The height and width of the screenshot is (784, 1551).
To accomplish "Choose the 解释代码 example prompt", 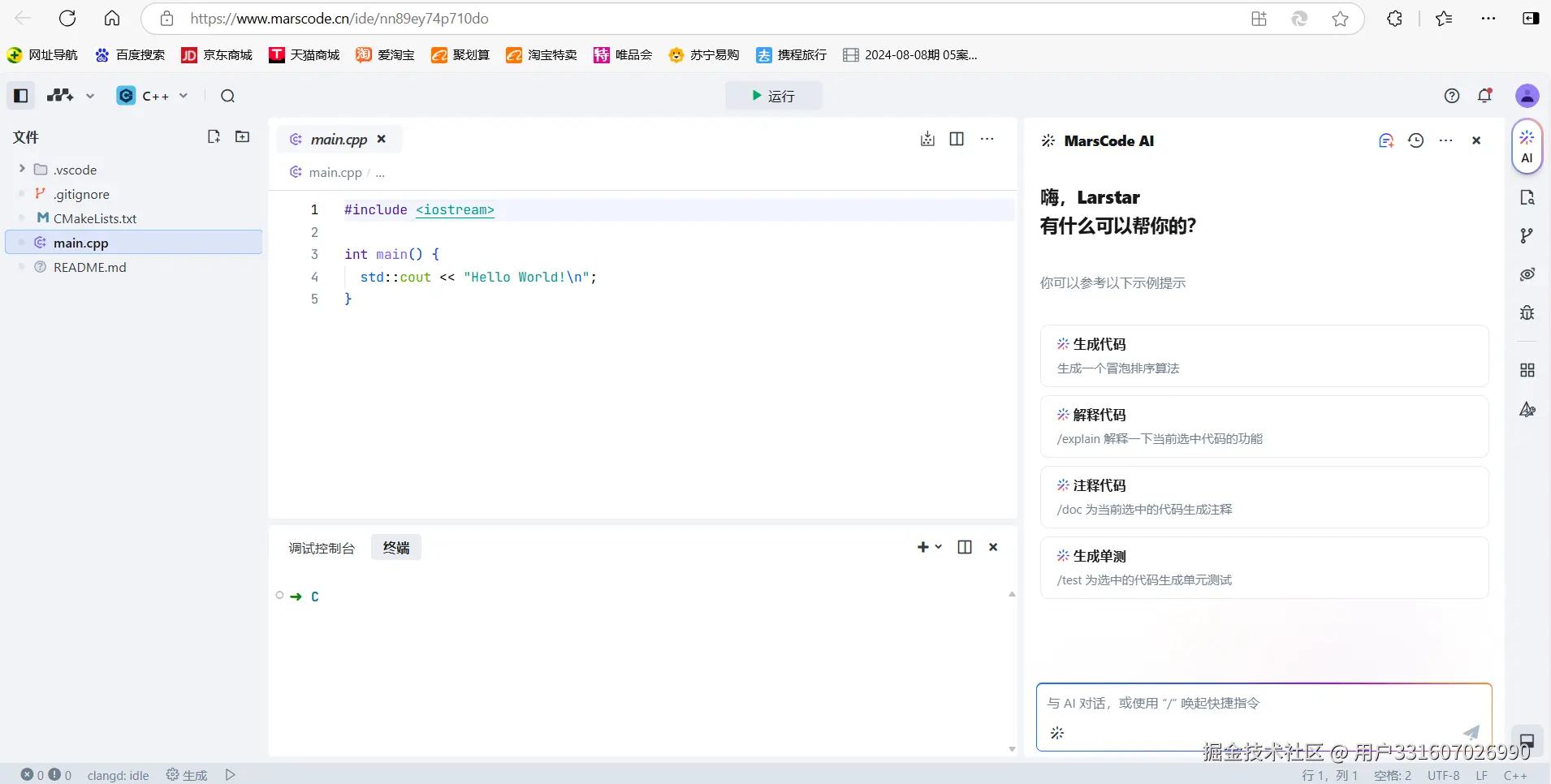I will pos(1264,426).
